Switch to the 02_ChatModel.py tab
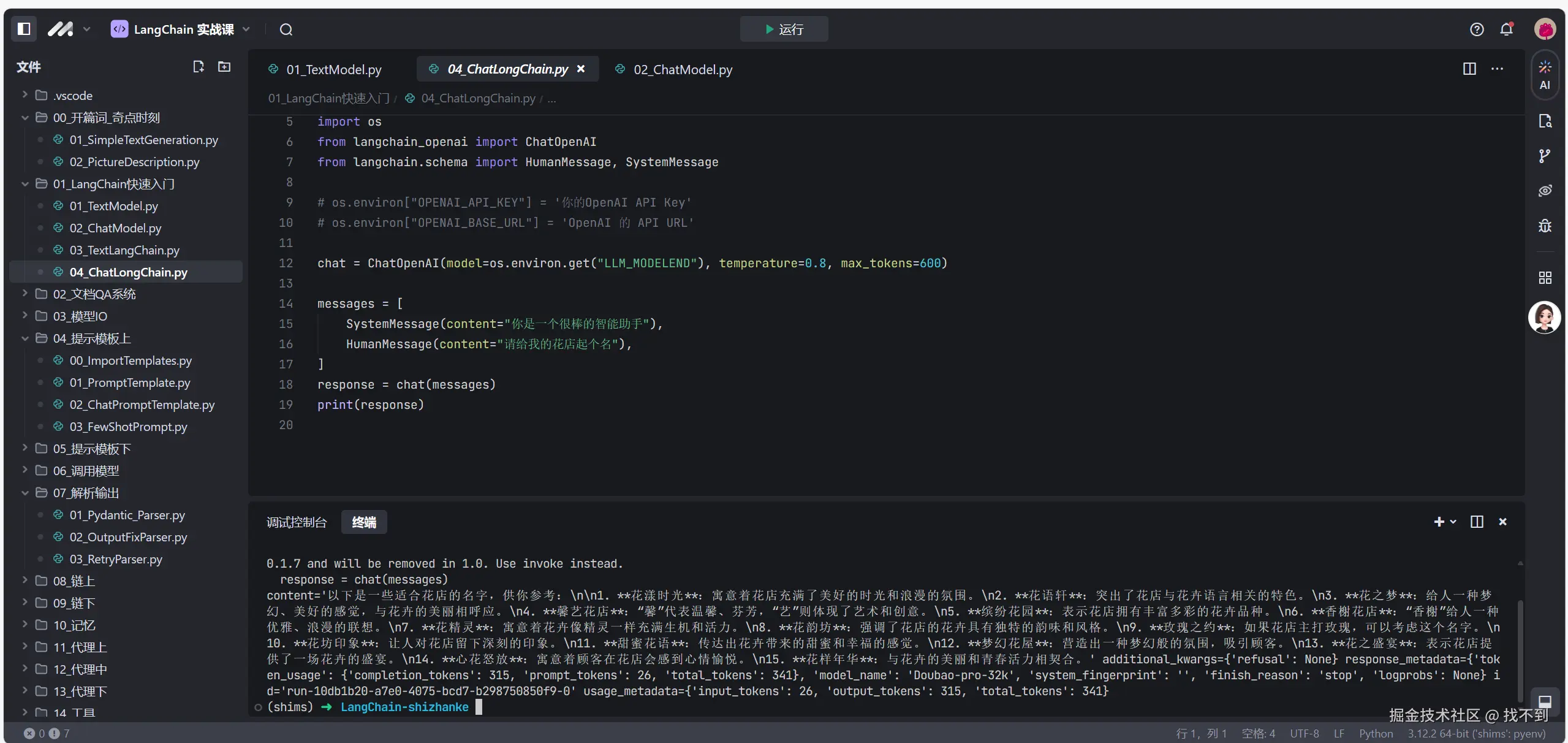The image size is (1568, 743). click(x=683, y=69)
